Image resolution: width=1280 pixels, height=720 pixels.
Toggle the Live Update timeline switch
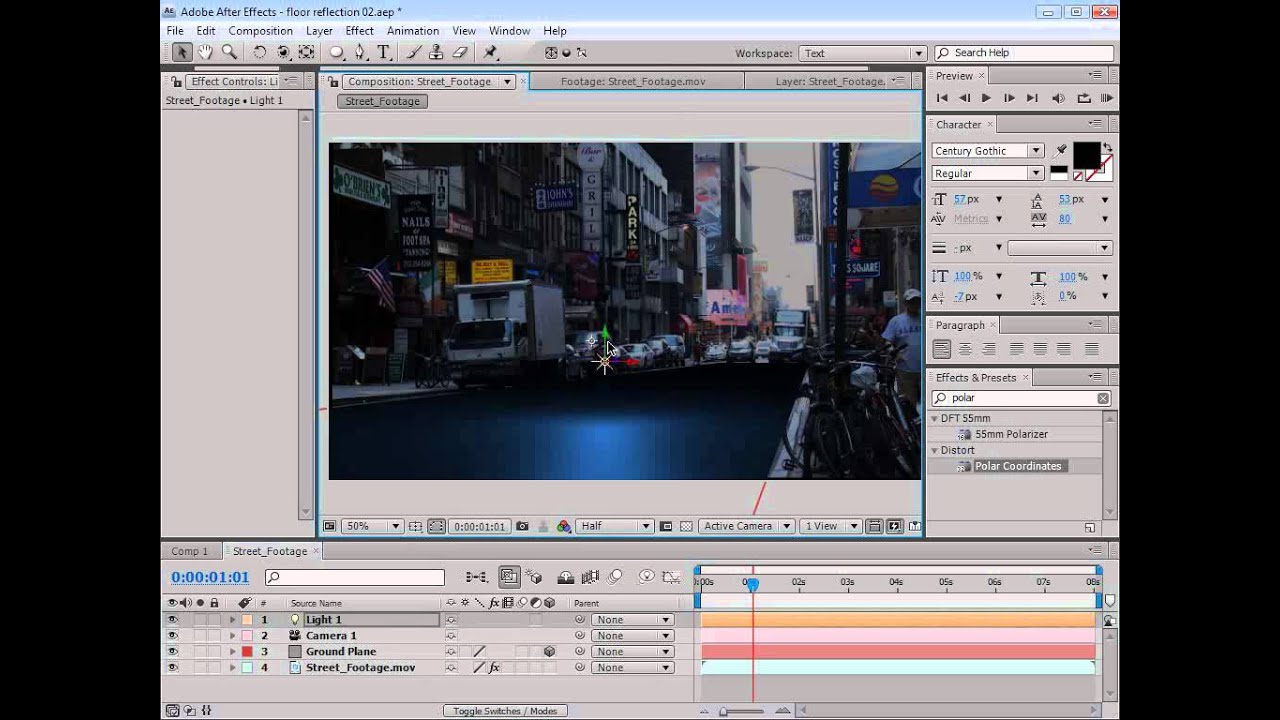click(509, 577)
